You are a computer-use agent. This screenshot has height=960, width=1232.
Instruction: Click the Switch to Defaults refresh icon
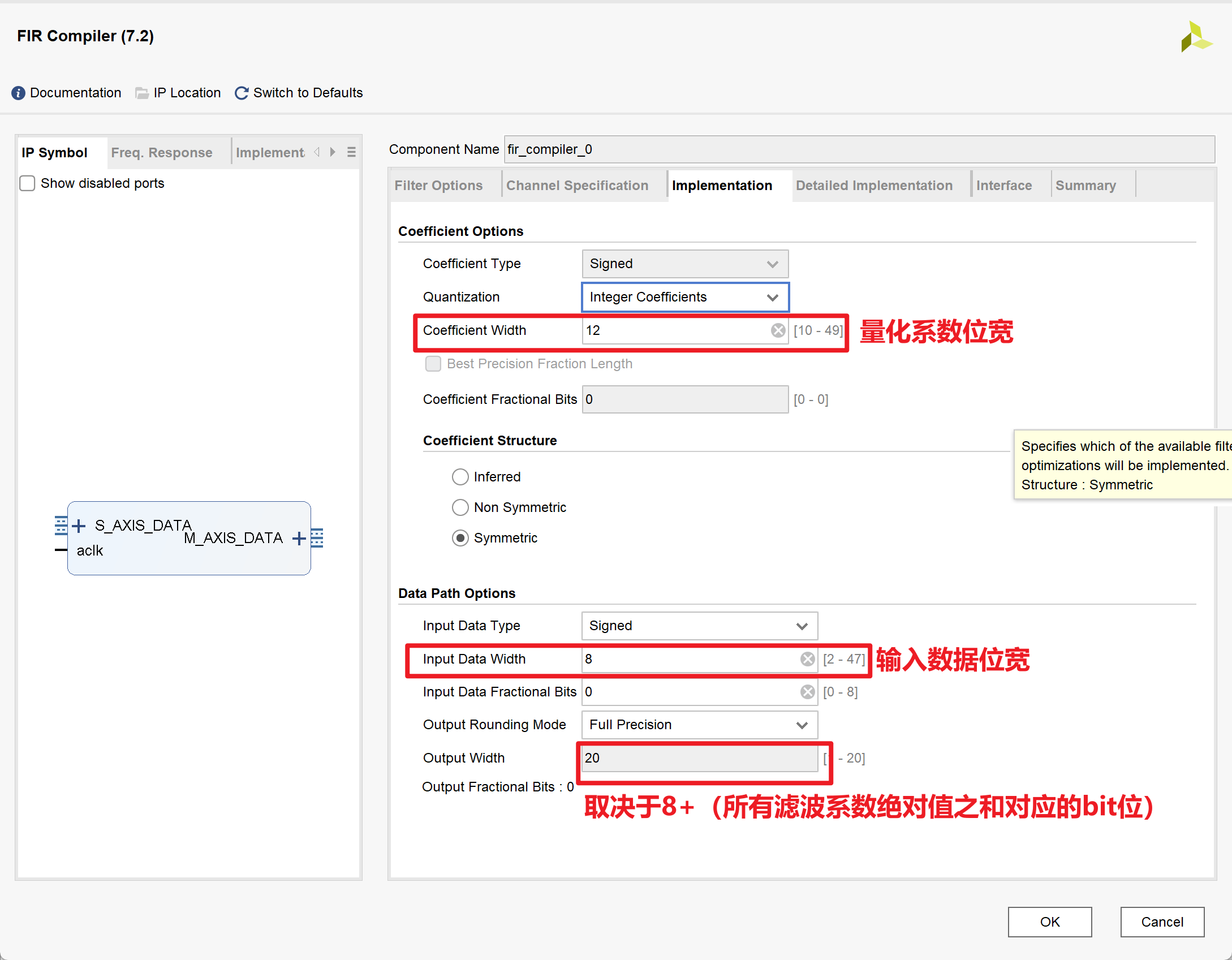click(242, 93)
